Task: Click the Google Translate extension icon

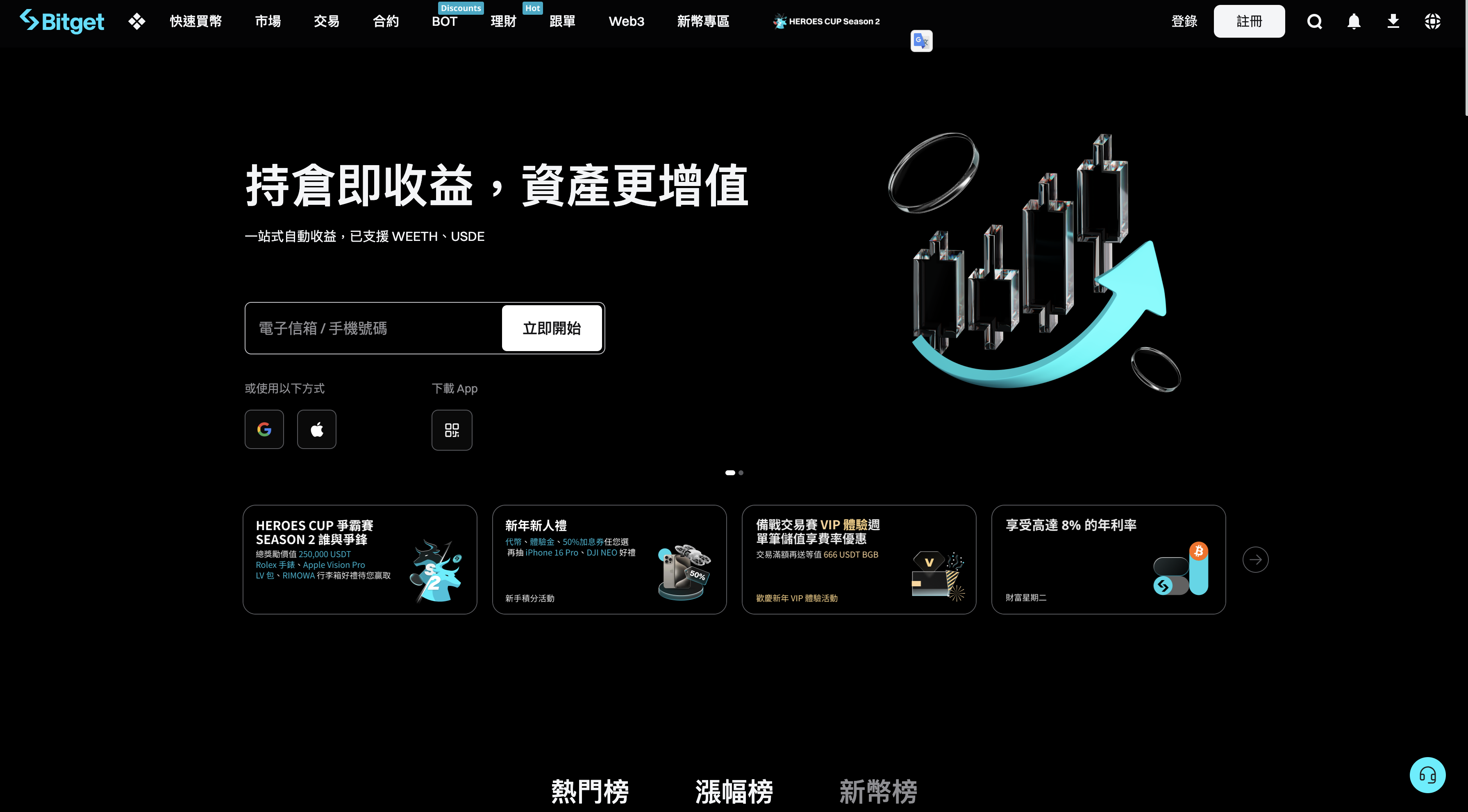Action: [x=921, y=41]
